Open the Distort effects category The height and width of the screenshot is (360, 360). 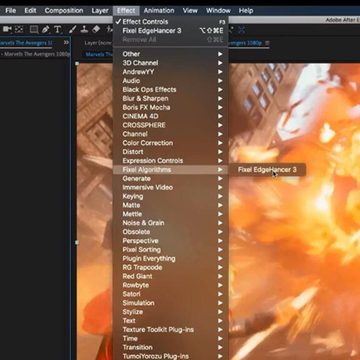pos(170,152)
